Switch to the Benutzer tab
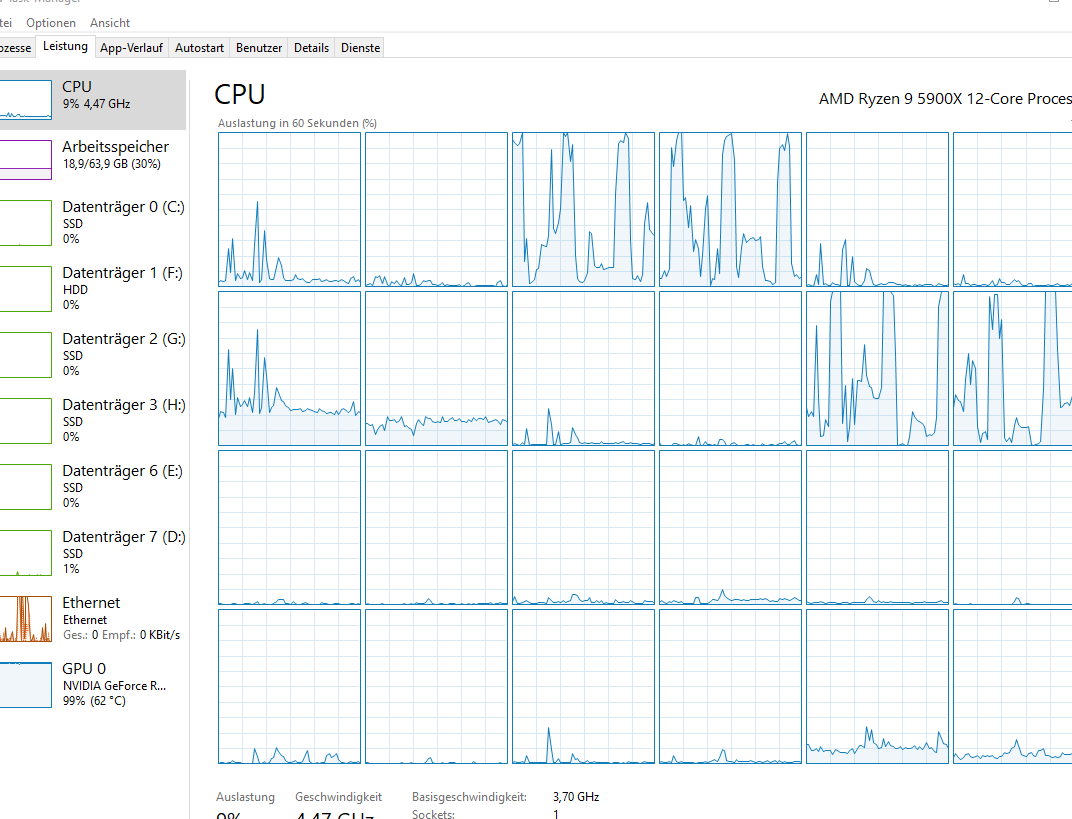The width and height of the screenshot is (1072, 819). click(x=259, y=47)
